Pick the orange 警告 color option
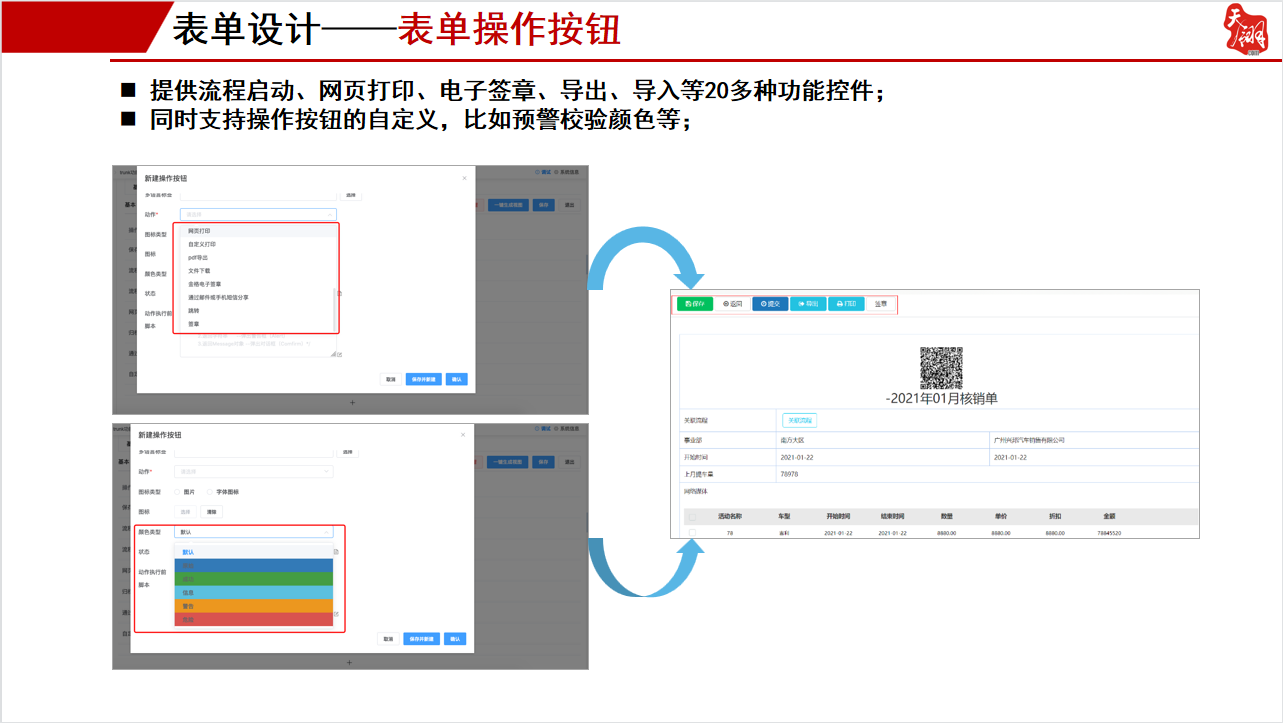The image size is (1283, 723). (253, 606)
